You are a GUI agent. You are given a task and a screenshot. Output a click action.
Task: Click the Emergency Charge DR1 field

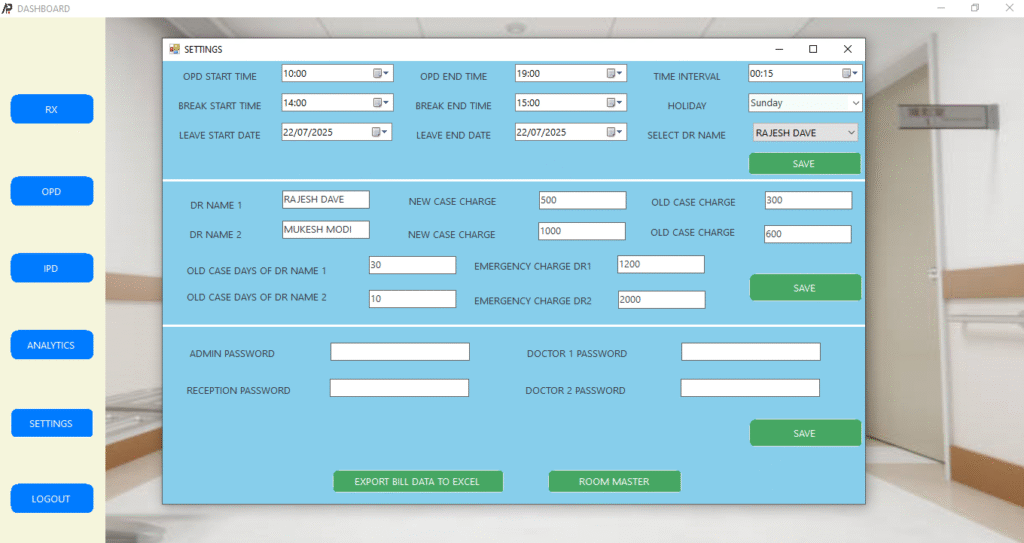(660, 264)
